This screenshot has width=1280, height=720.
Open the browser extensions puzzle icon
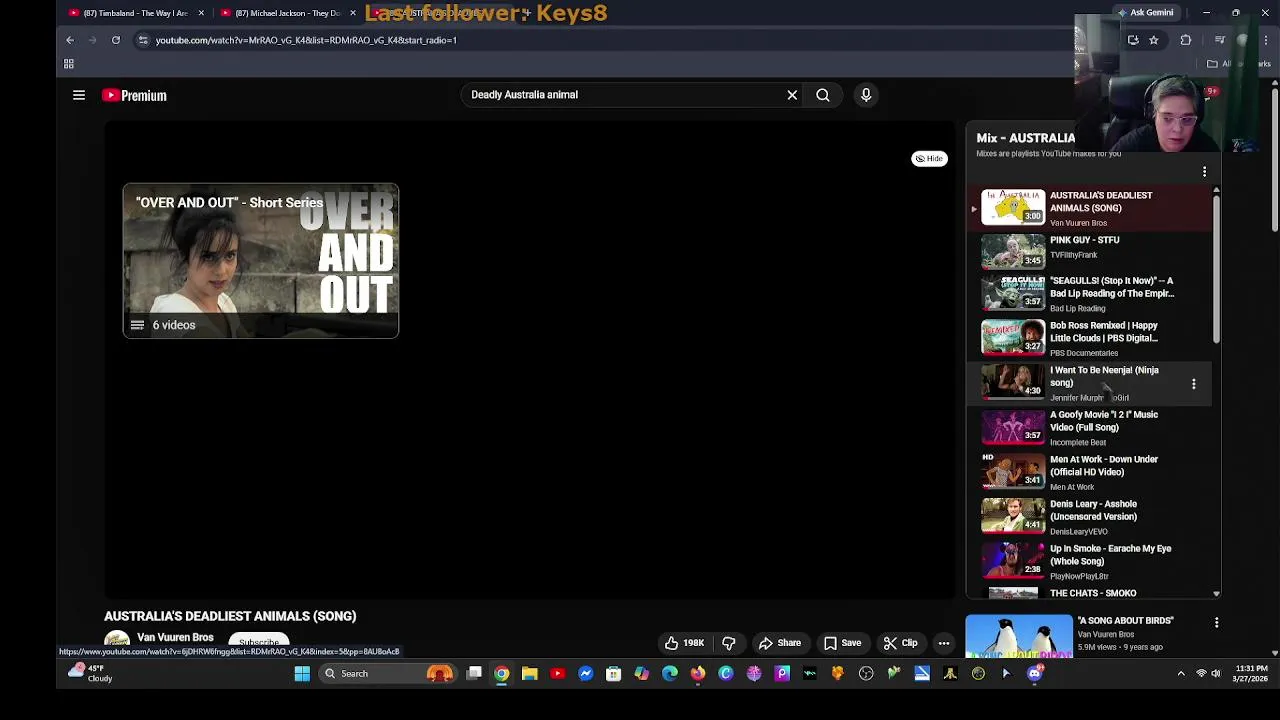click(1186, 40)
